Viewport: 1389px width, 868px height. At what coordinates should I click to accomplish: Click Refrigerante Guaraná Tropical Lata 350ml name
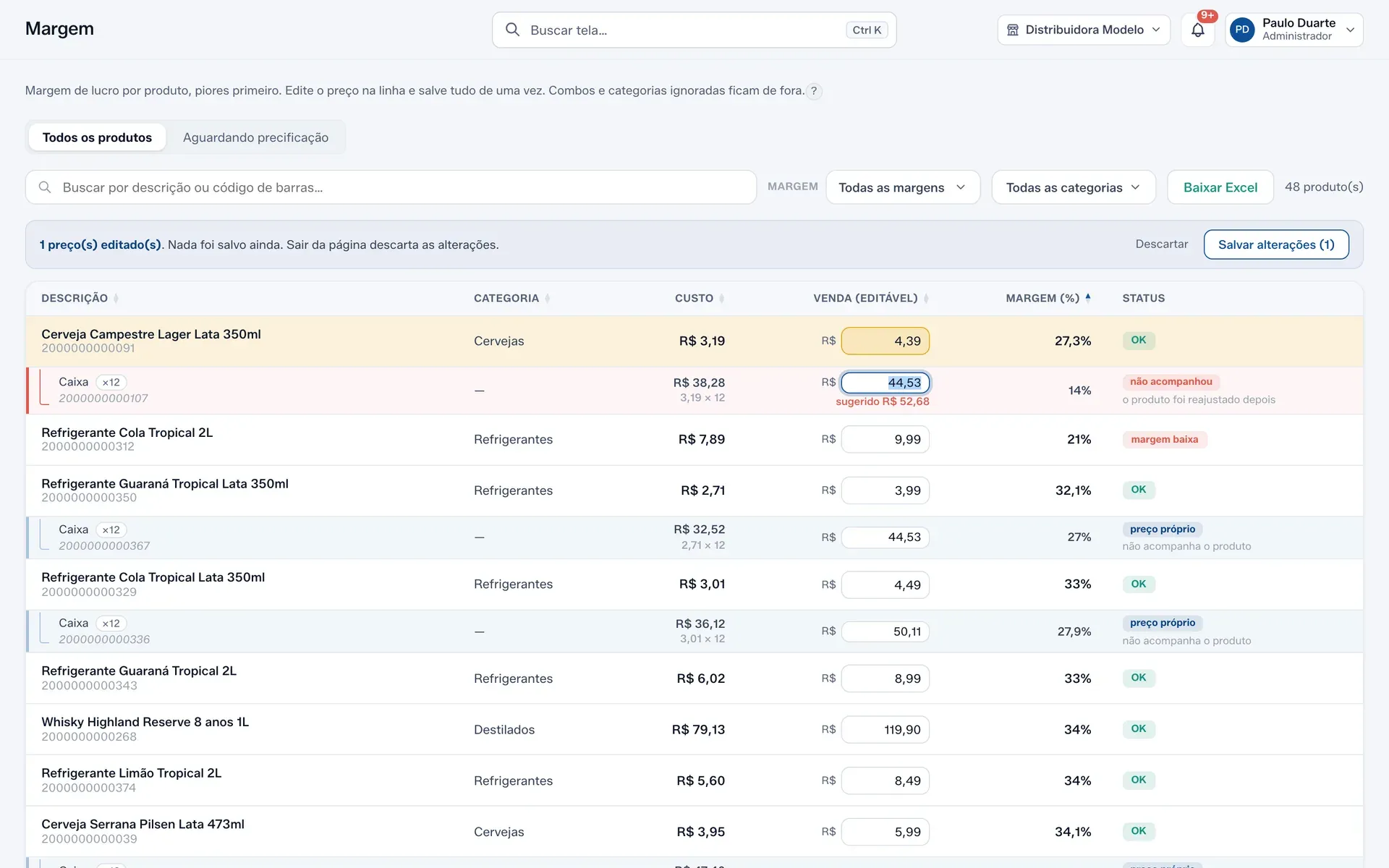pos(165,484)
